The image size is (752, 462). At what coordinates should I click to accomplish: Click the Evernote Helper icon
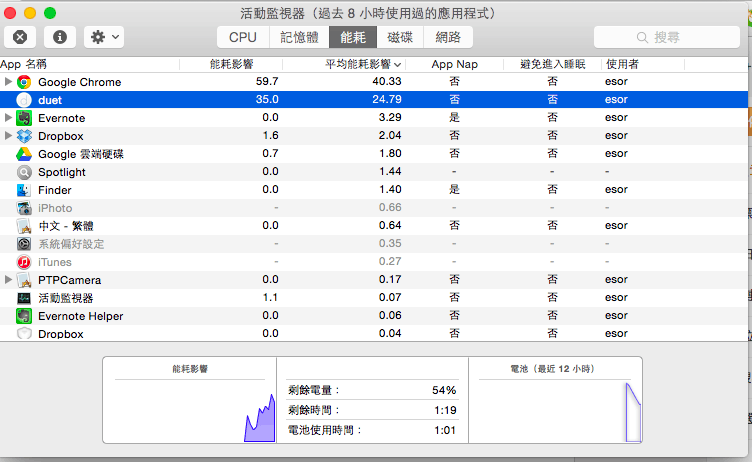coord(24,316)
